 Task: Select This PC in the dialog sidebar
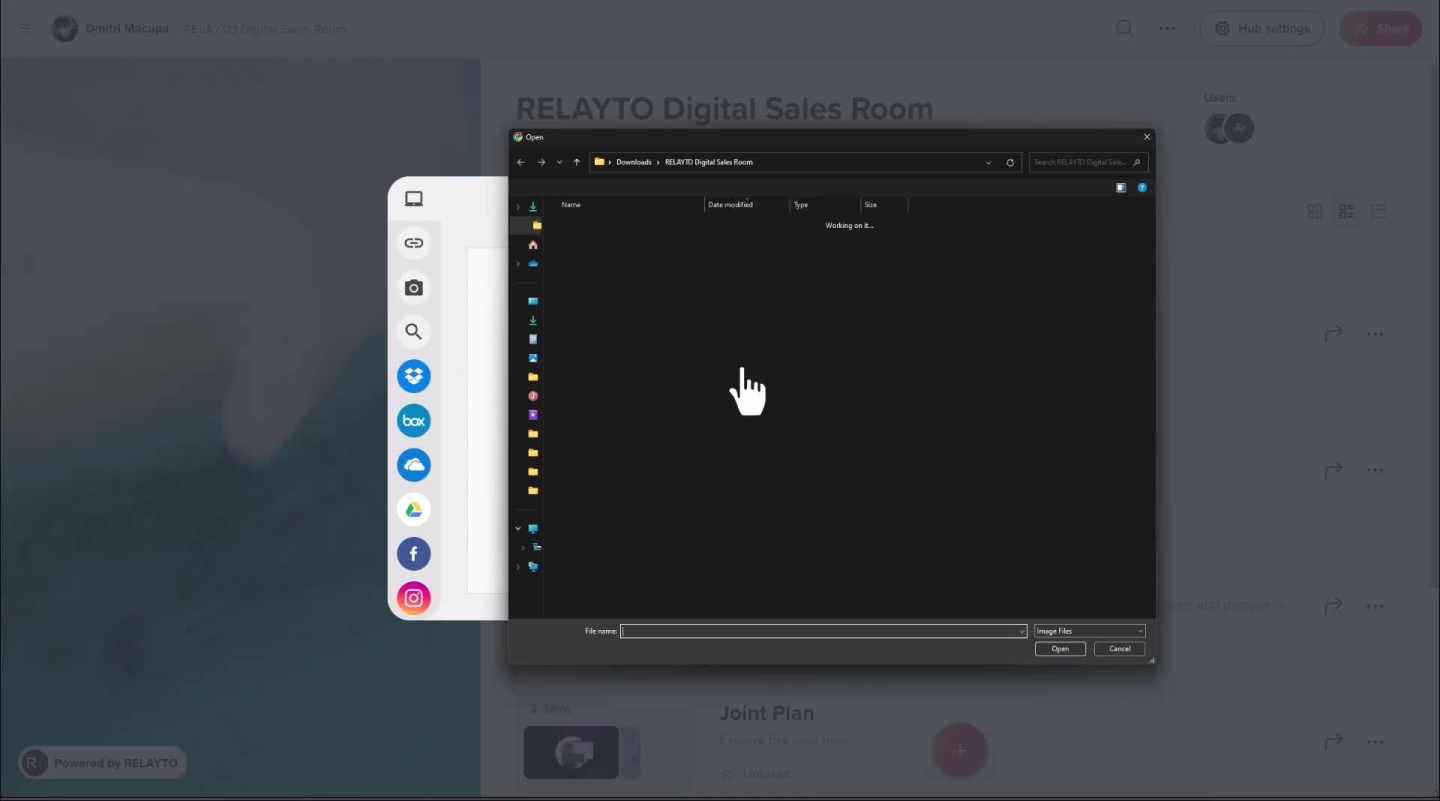click(x=533, y=528)
